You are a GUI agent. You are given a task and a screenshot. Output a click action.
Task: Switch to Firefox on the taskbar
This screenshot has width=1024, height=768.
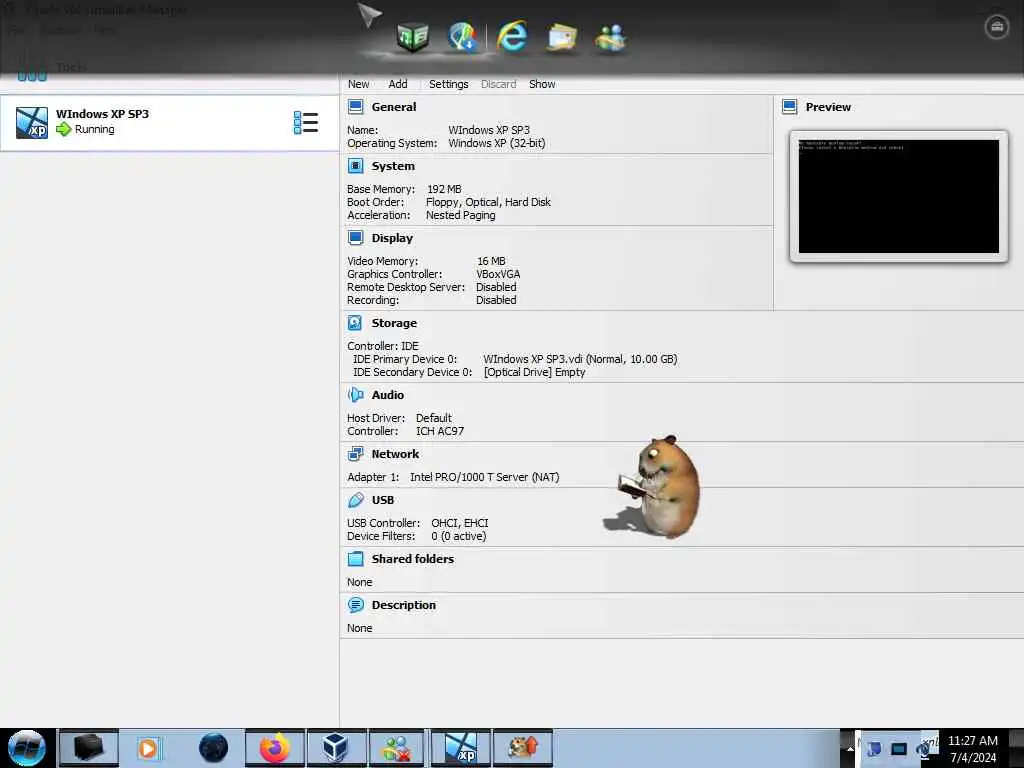coord(275,748)
